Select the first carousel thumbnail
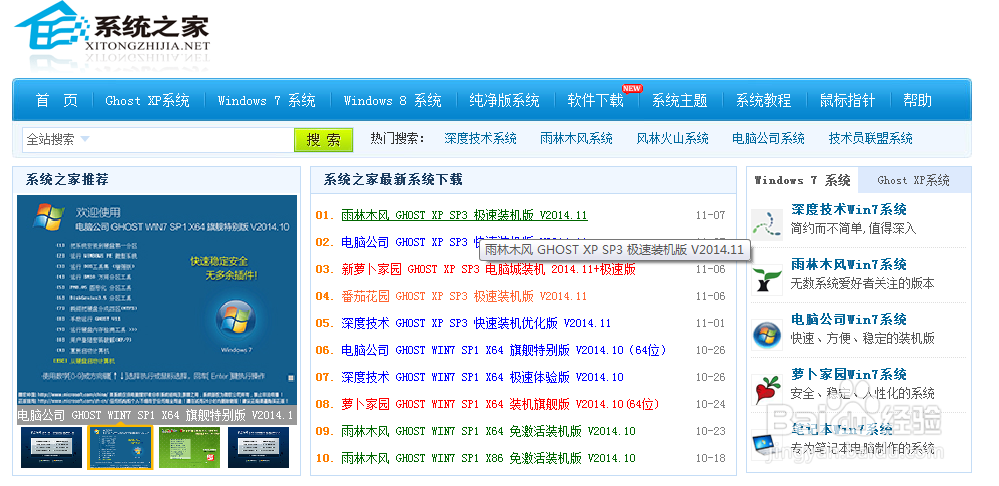 pyautogui.click(x=51, y=448)
